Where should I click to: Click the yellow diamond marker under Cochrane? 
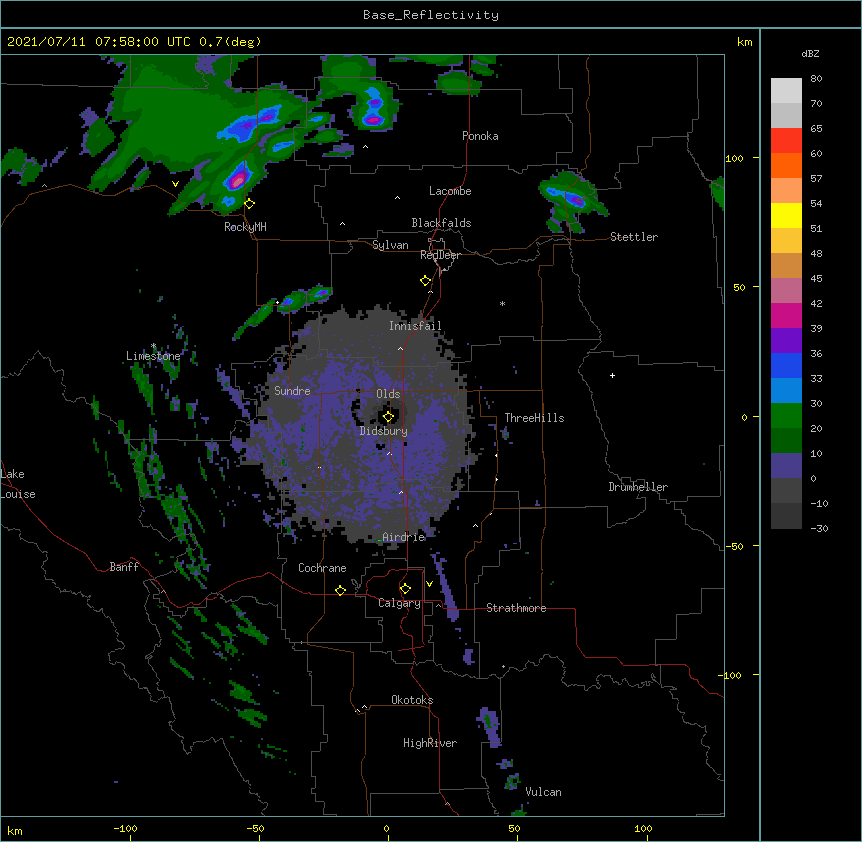[x=340, y=590]
